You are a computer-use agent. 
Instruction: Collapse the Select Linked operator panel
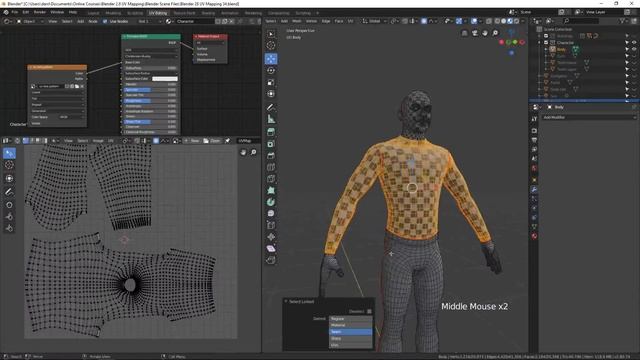(286, 302)
